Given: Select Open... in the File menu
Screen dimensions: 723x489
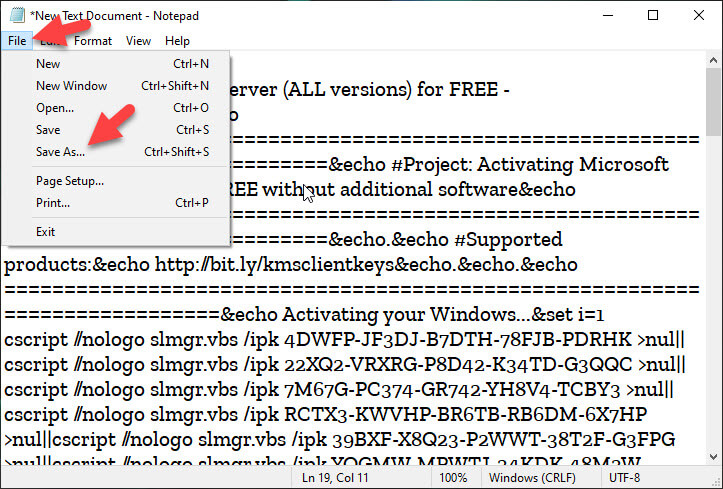Looking at the screenshot, I should 55,108.
